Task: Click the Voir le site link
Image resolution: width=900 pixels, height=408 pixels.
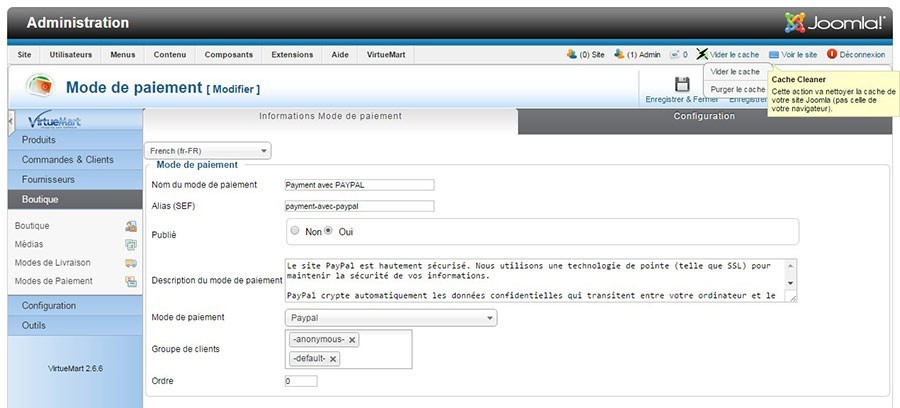Action: (x=799, y=55)
